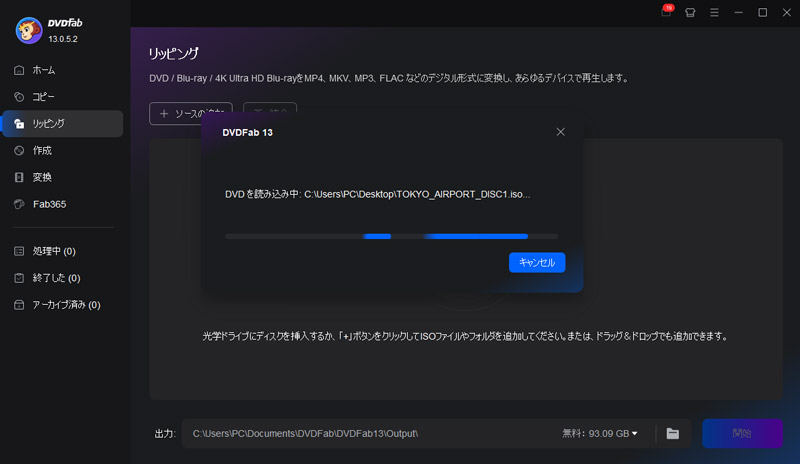The image size is (800, 464).
Task: Click the creator disc icon
Action: (19, 151)
